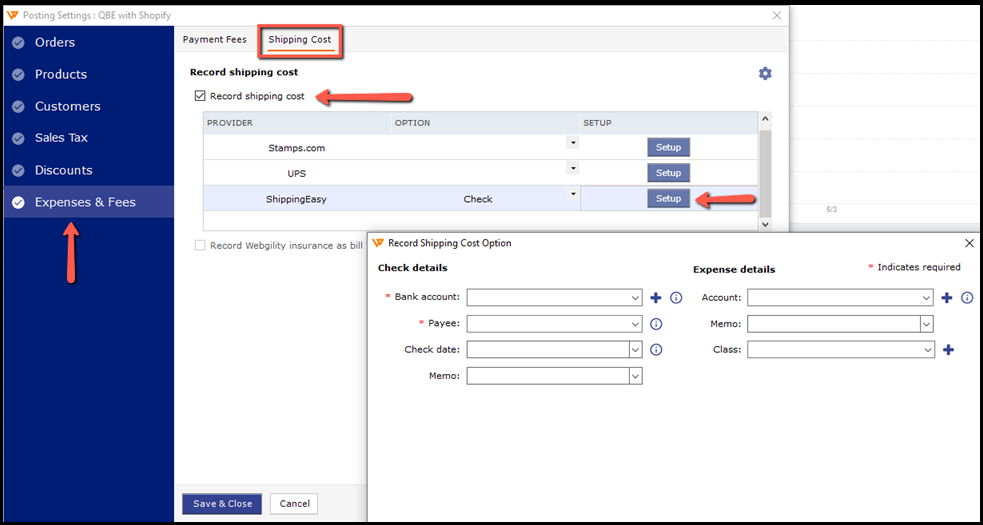This screenshot has height=525, width=983.
Task: Click info icon next to Payee
Action: coord(656,324)
